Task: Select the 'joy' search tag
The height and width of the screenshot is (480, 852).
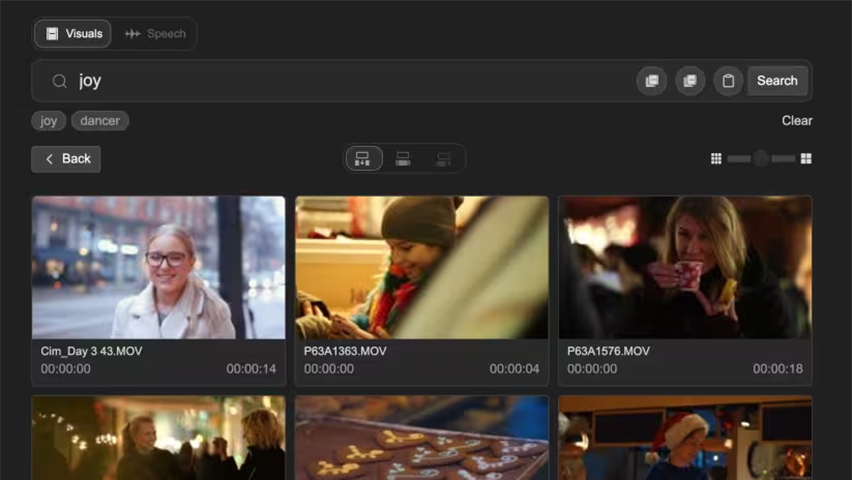Action: point(49,121)
